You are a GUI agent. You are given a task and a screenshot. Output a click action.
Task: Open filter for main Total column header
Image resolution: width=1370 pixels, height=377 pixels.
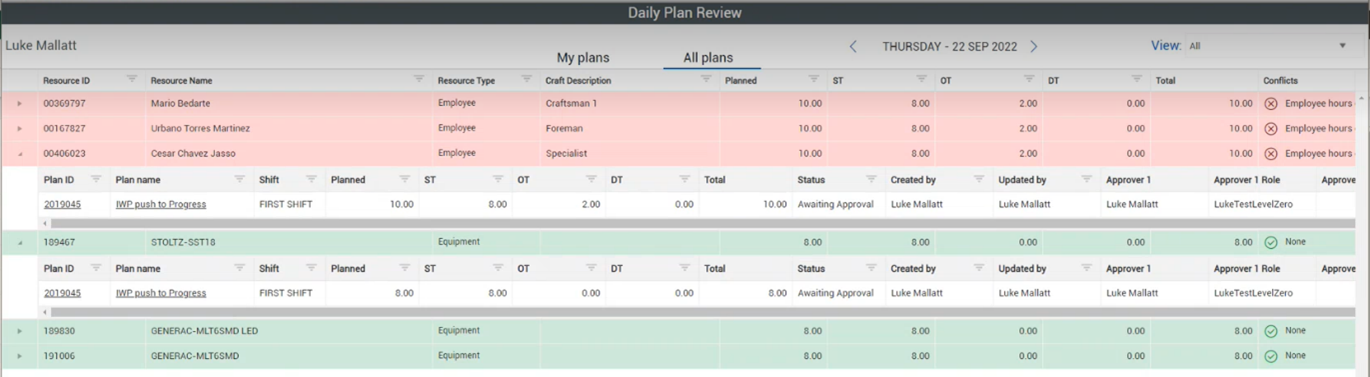[1245, 79]
